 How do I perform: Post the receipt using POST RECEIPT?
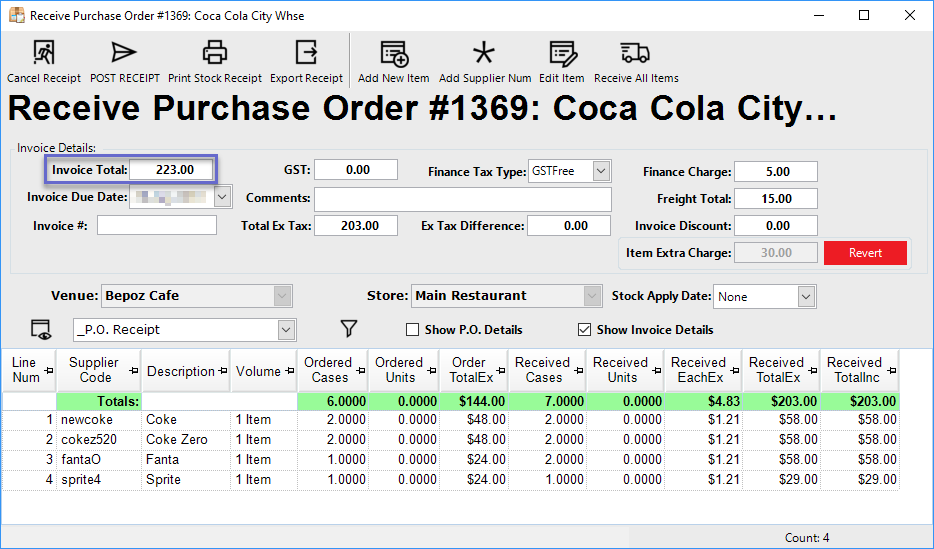[x=124, y=54]
